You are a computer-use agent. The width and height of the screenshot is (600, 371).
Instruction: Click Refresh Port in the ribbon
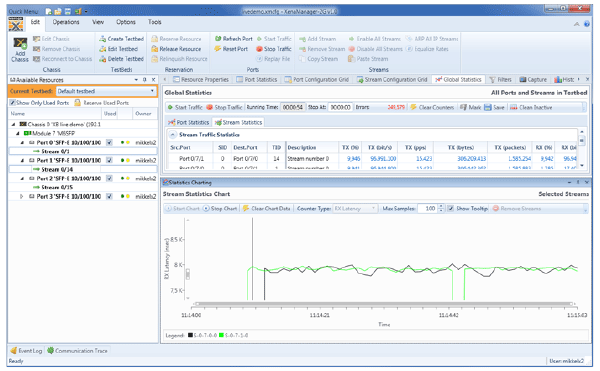(233, 39)
